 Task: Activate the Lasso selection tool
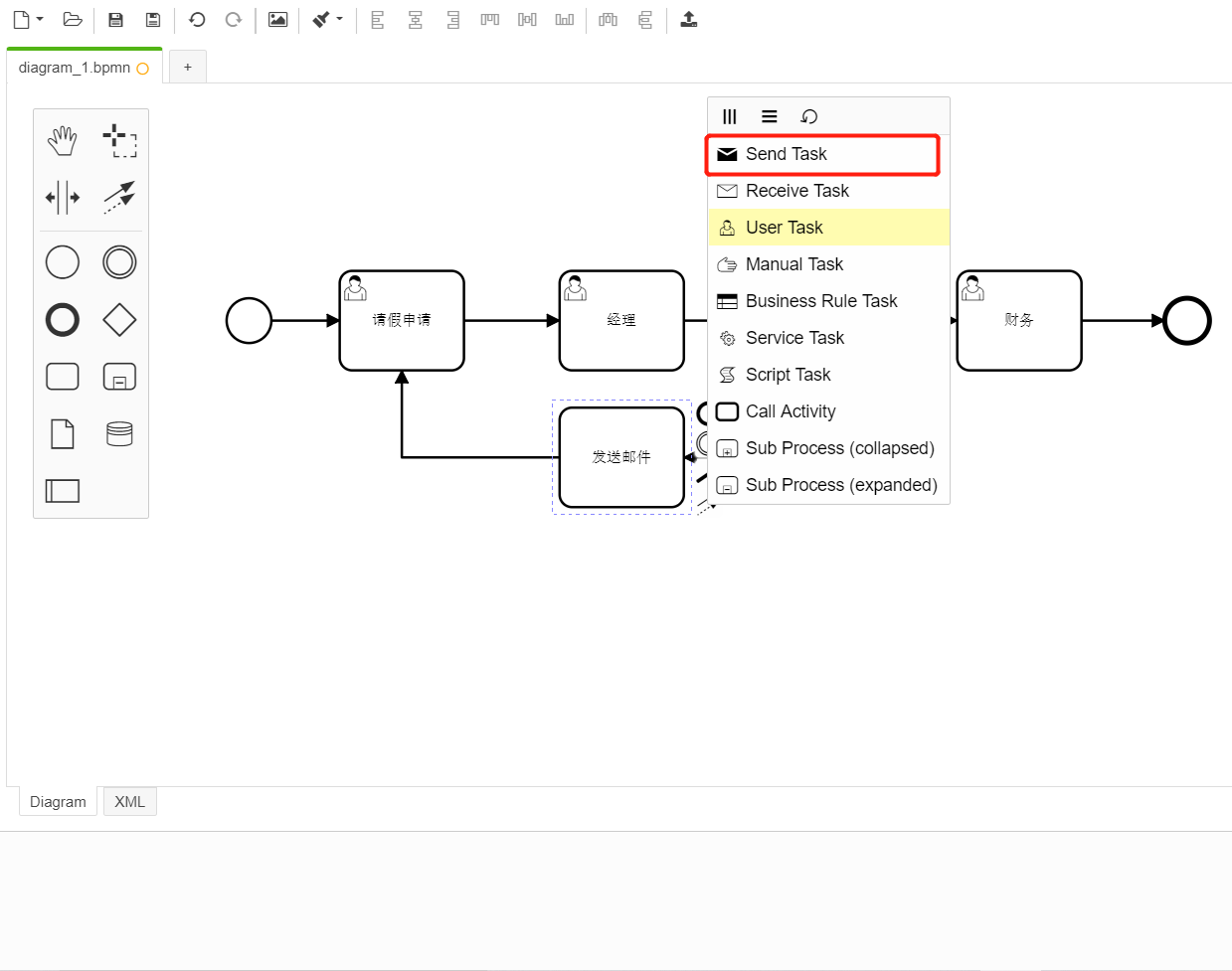[119, 140]
